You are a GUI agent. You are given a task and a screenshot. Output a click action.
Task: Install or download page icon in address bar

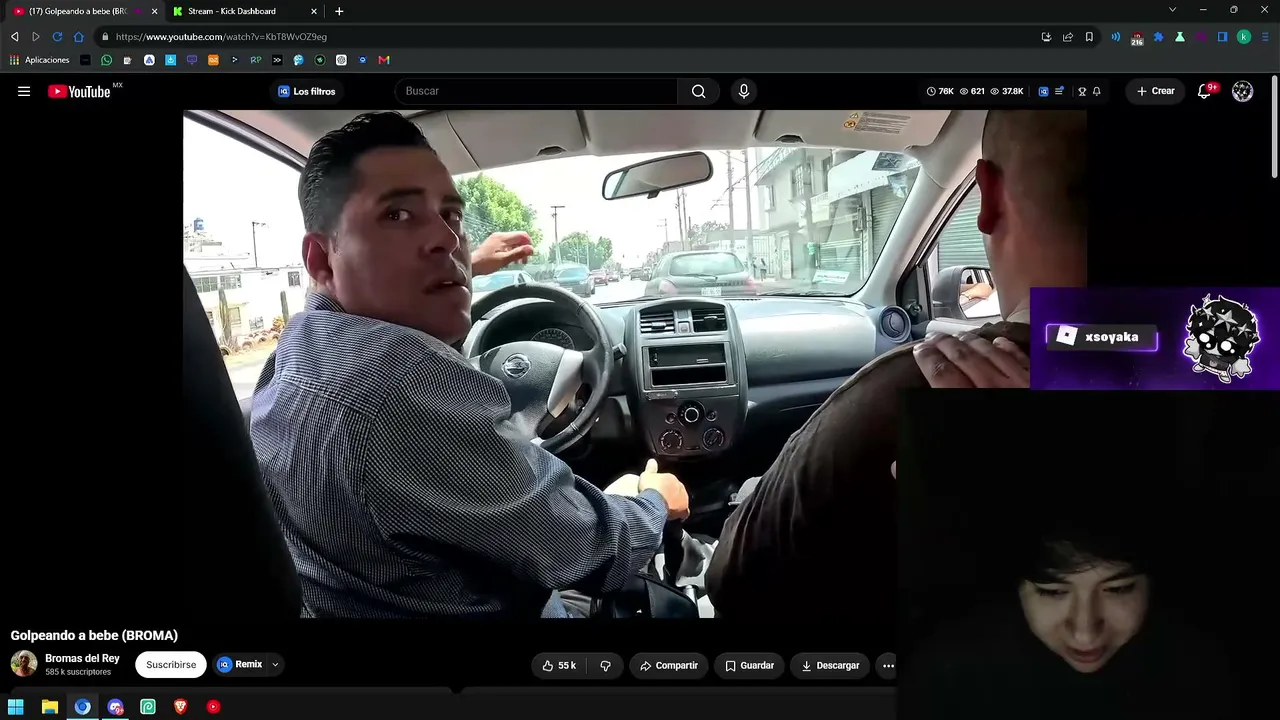[x=1046, y=37]
